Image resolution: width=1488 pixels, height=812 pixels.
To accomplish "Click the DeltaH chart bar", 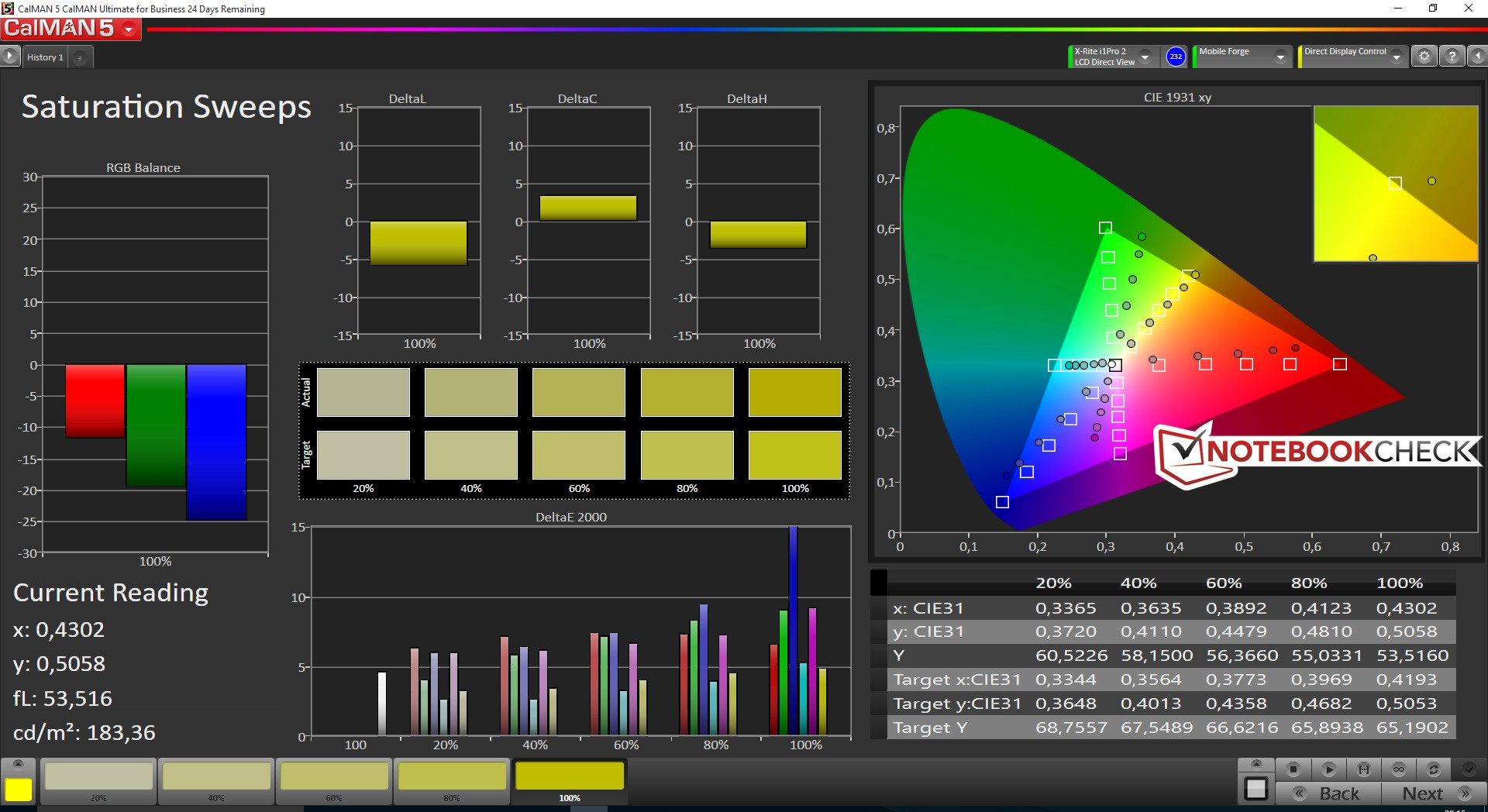I will point(758,235).
